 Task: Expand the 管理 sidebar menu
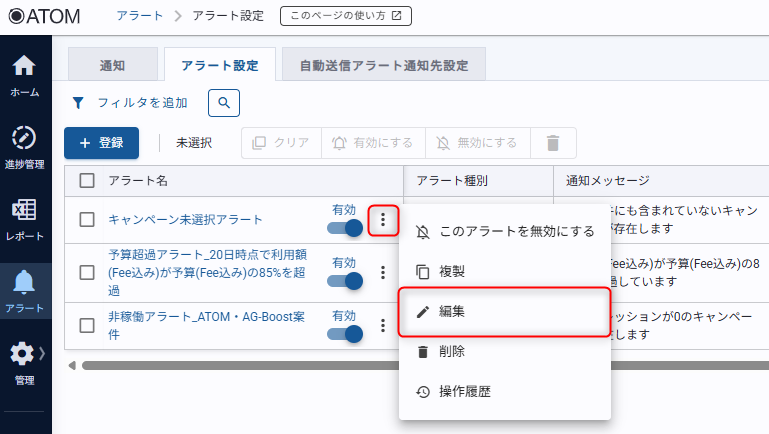(25, 361)
